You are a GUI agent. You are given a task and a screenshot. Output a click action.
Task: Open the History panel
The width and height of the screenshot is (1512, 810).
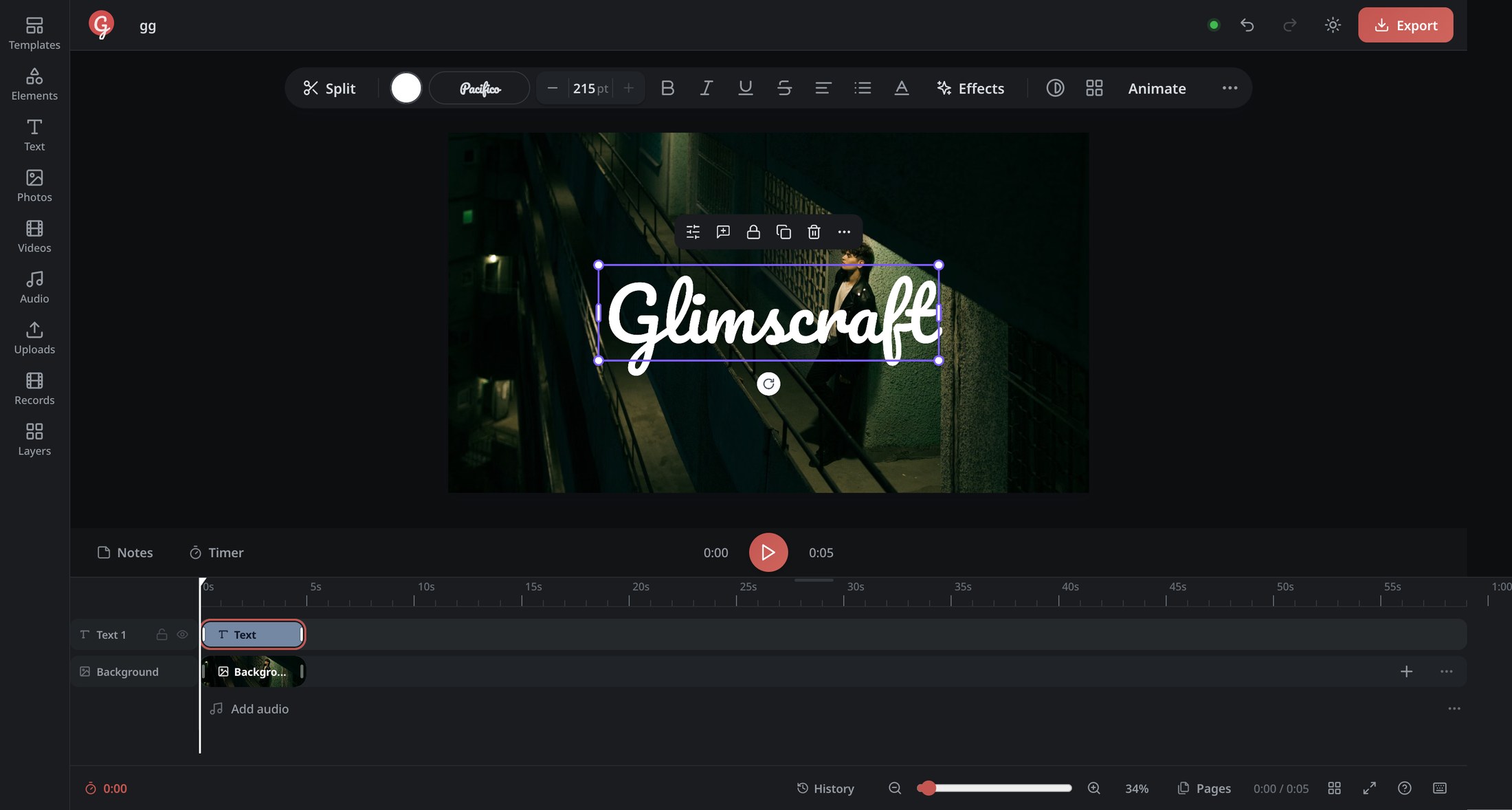coord(825,789)
